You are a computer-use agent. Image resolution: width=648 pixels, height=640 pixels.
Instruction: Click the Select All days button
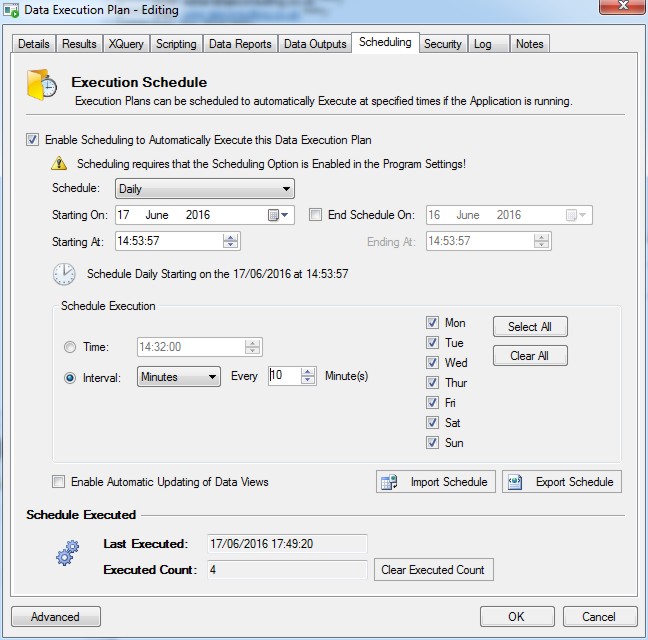click(529, 327)
